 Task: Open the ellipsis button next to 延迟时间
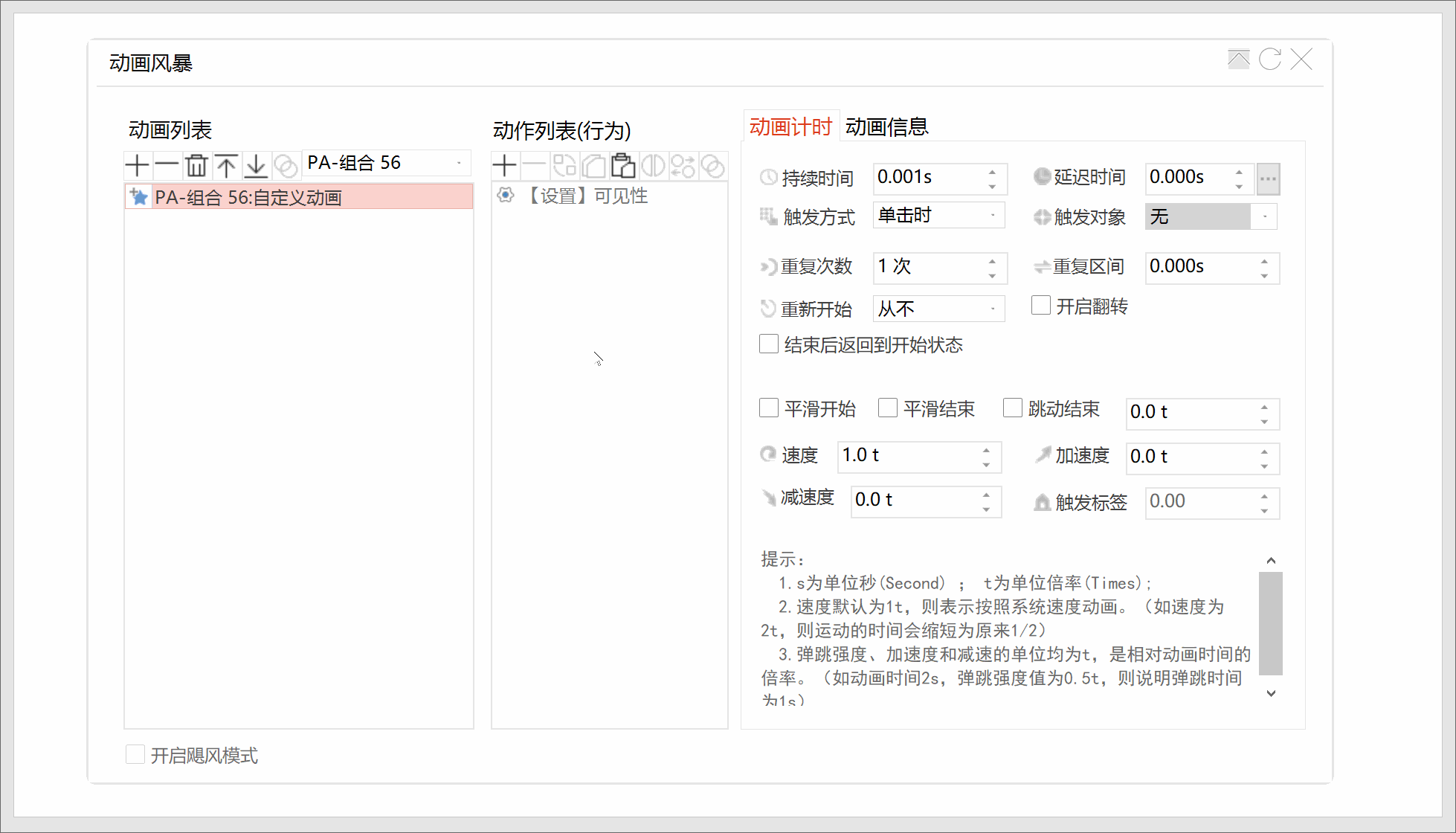click(x=1269, y=178)
